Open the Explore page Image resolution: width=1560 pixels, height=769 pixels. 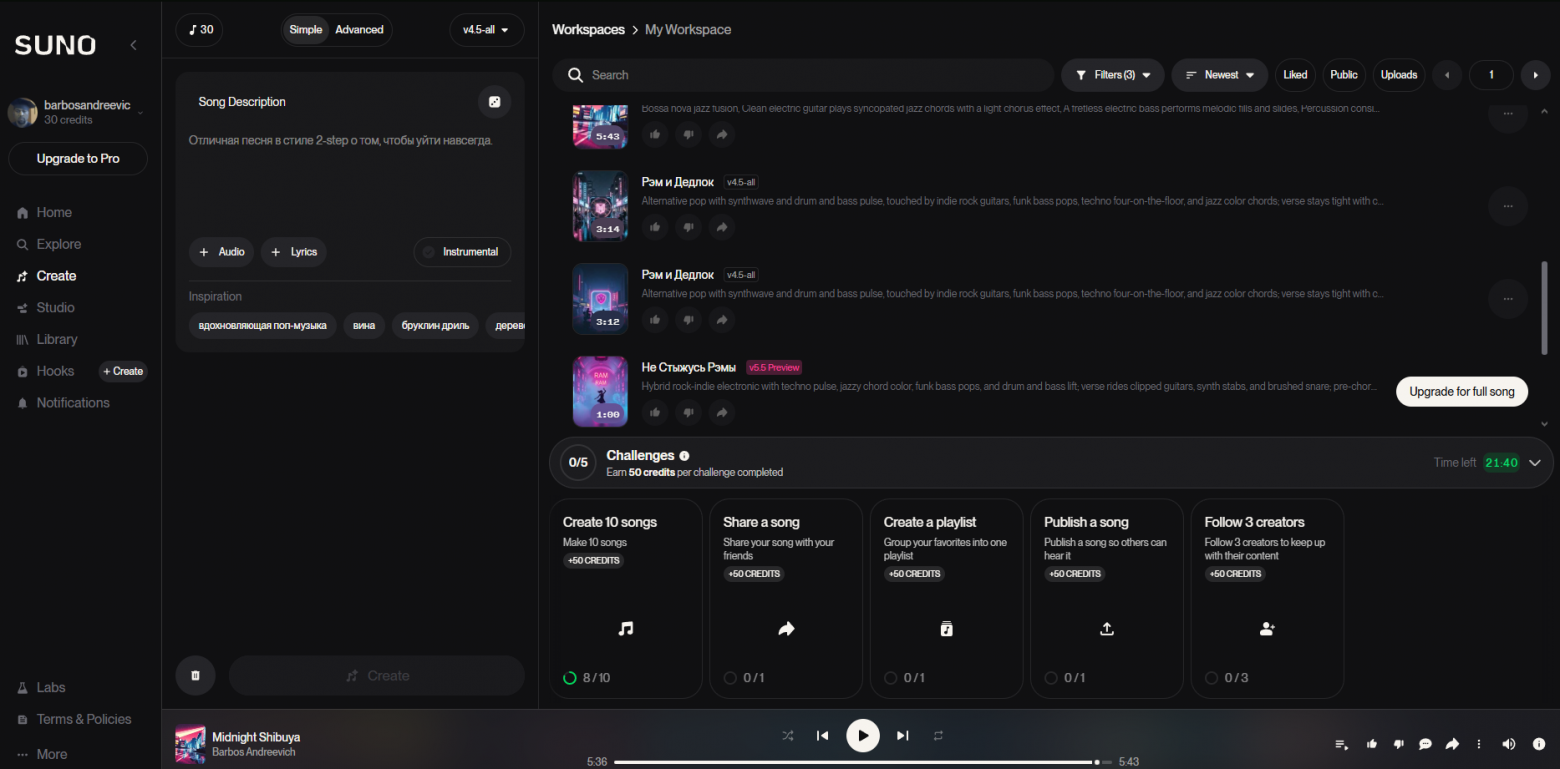(x=48, y=244)
